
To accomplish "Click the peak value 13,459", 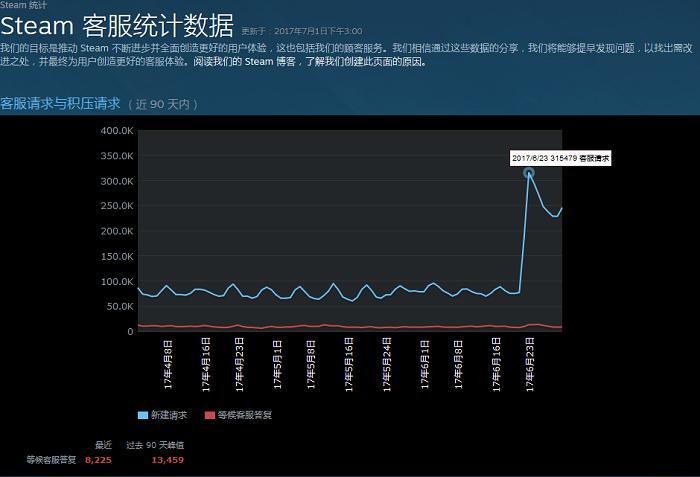I will click(167, 460).
